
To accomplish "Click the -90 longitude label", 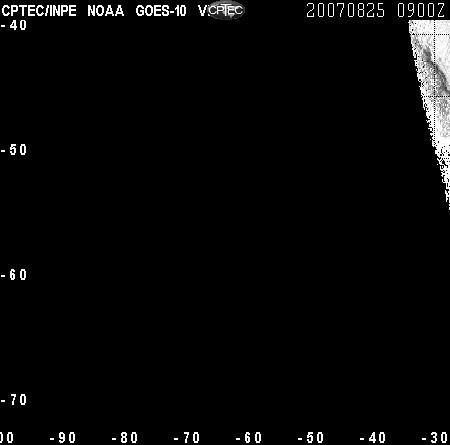I will (63, 438).
